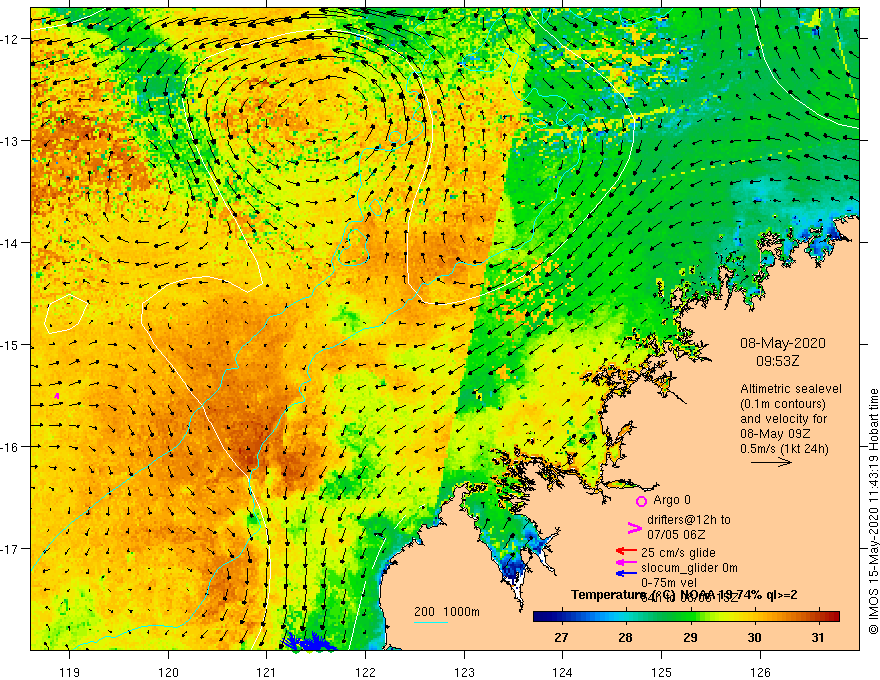
Task: Click the date label 08-May-2020
Action: tap(782, 343)
